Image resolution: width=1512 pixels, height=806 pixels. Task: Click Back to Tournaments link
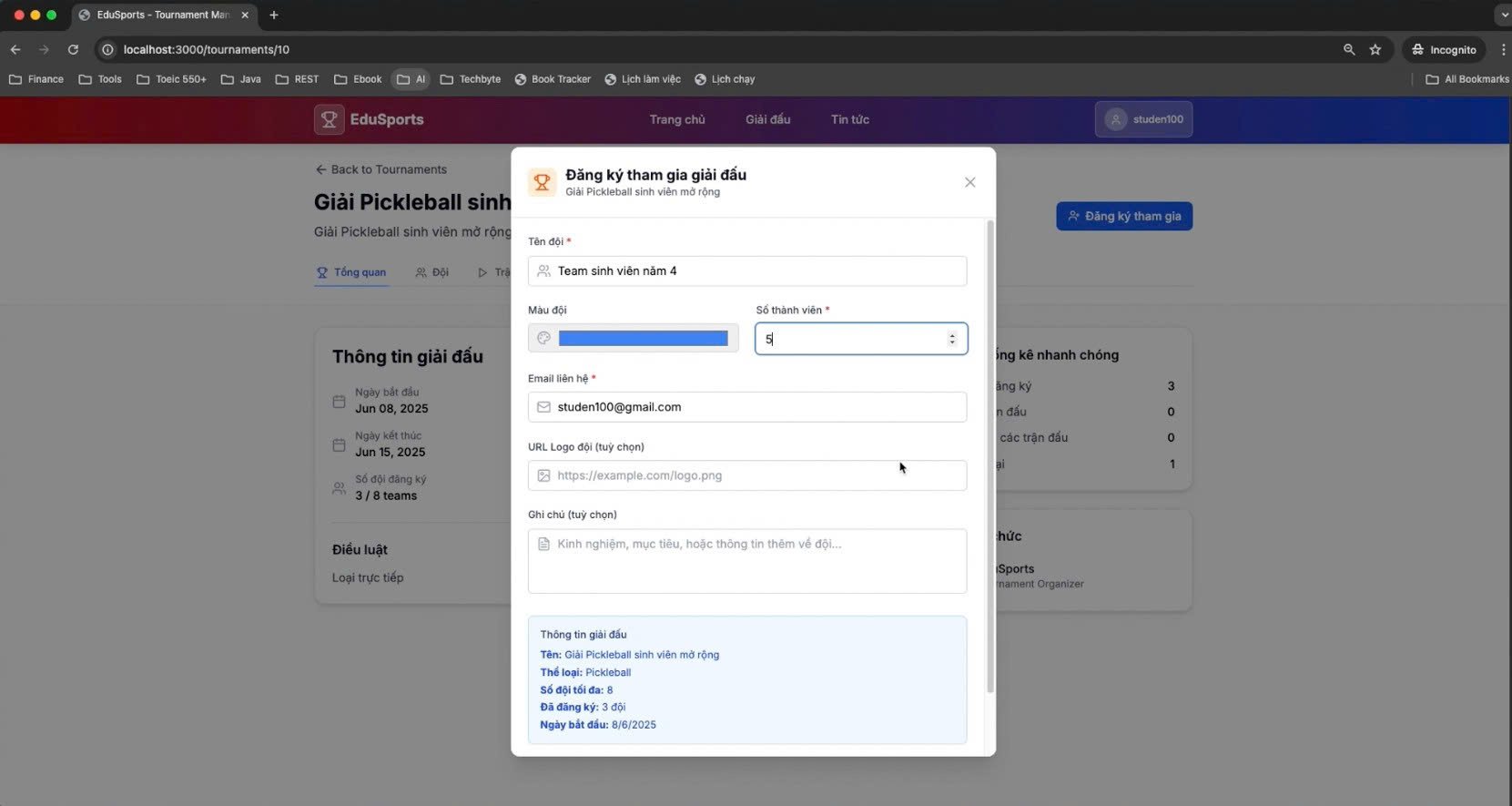381,169
